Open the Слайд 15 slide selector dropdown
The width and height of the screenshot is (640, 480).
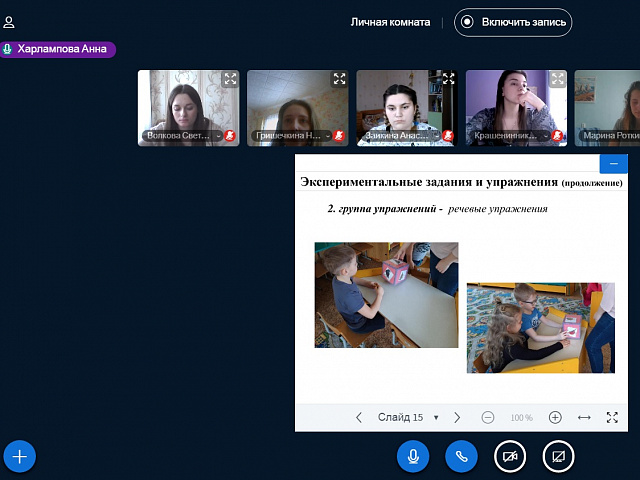(408, 417)
